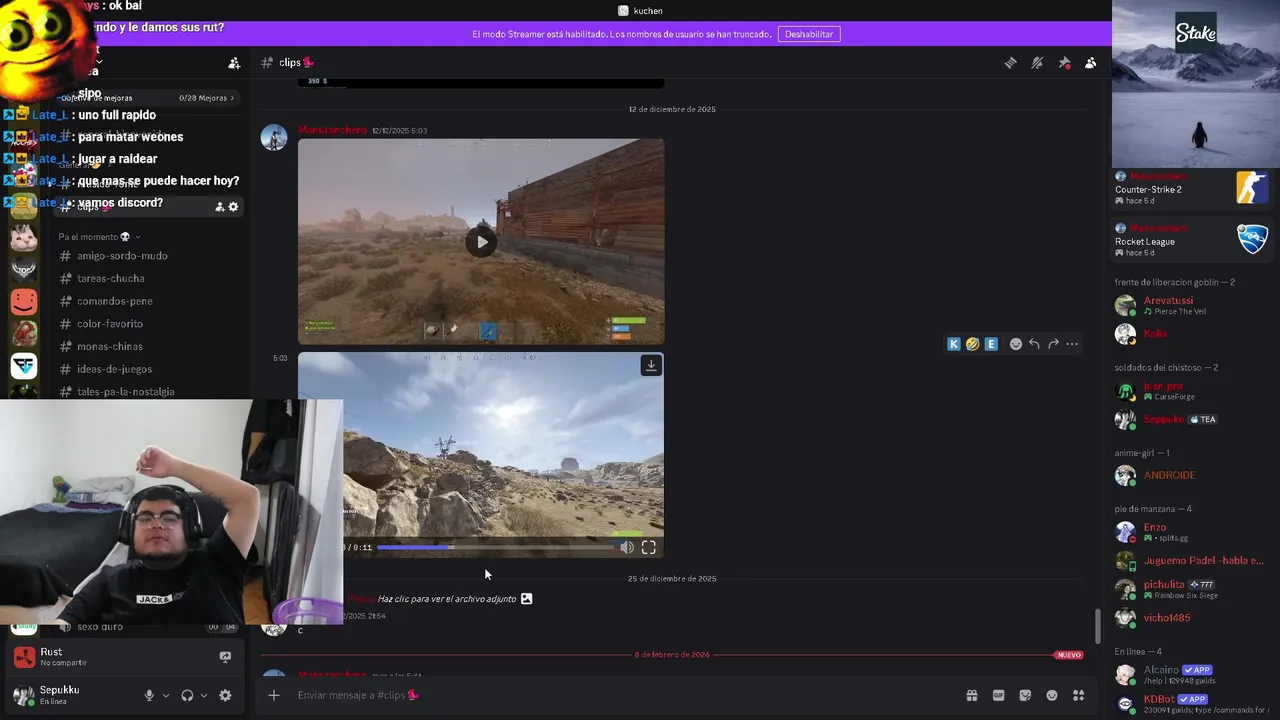Click the Manuranchero message avatar
This screenshot has height=720, width=1280.
[x=274, y=138]
